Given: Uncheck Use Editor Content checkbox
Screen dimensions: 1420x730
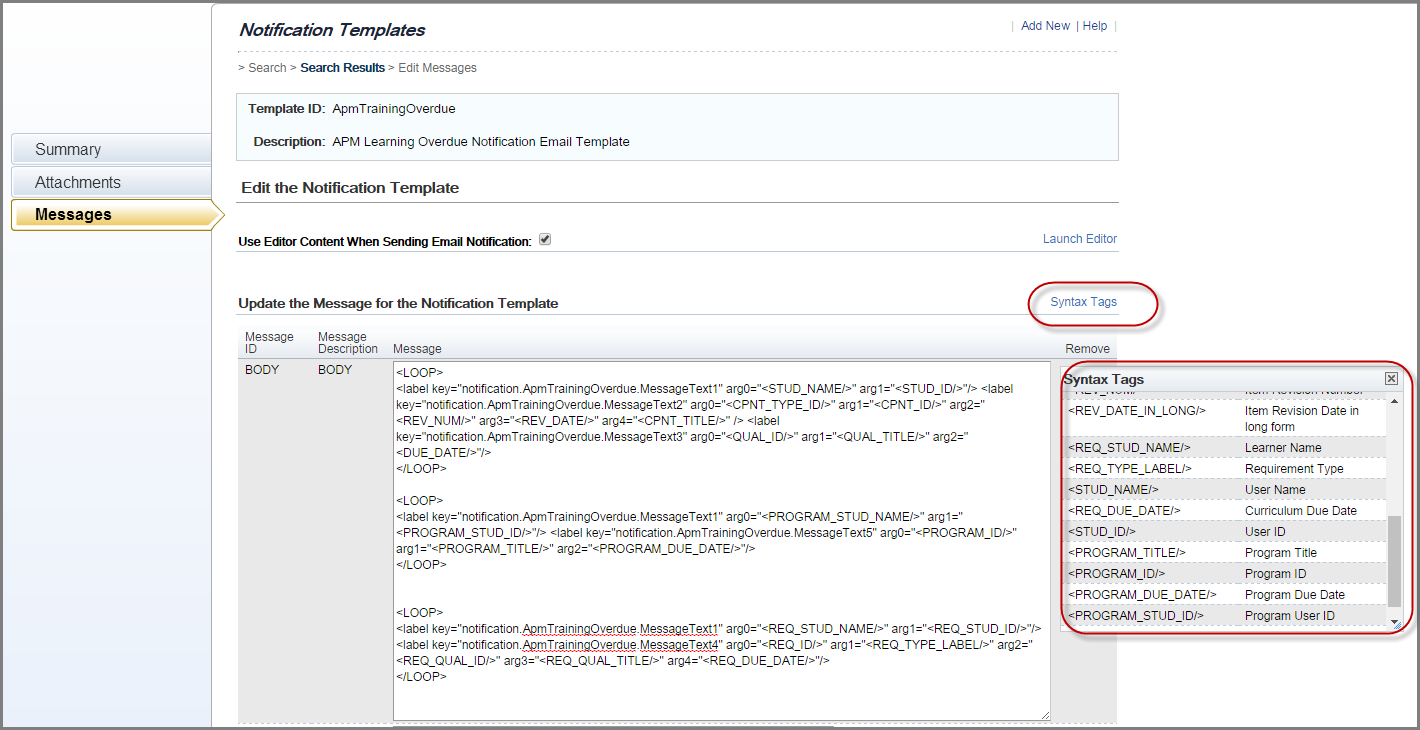Looking at the screenshot, I should 545,240.
